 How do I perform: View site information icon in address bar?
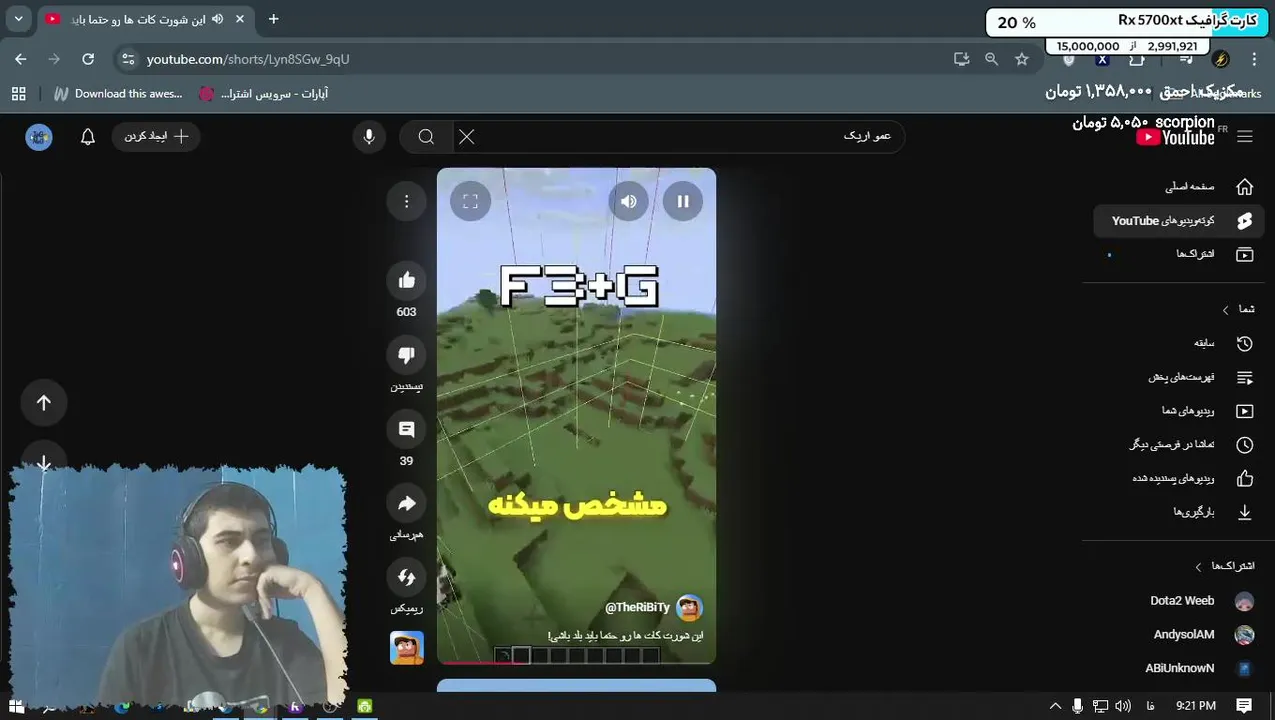128,59
